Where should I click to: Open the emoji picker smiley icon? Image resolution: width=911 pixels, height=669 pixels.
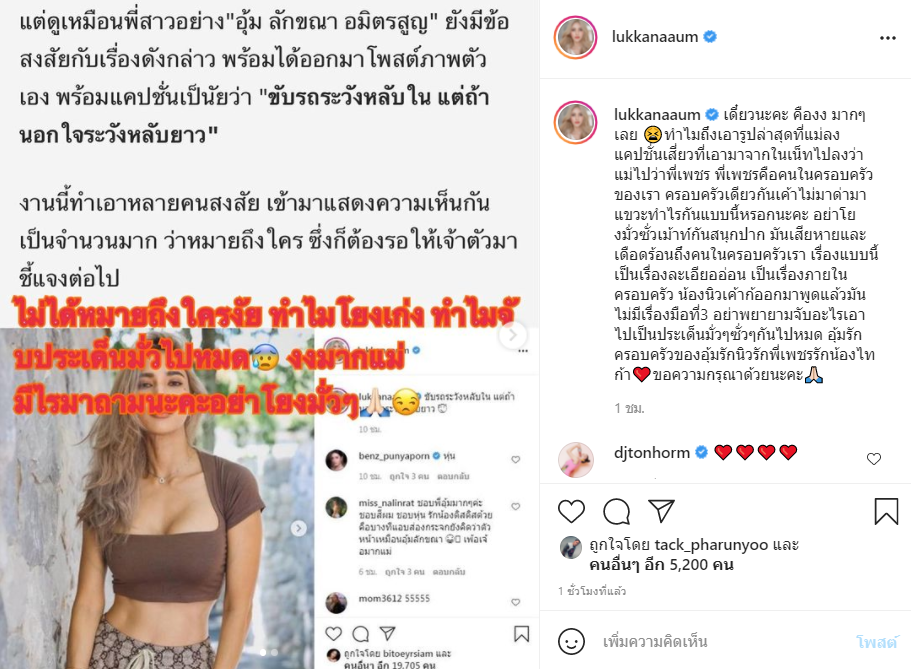571,642
